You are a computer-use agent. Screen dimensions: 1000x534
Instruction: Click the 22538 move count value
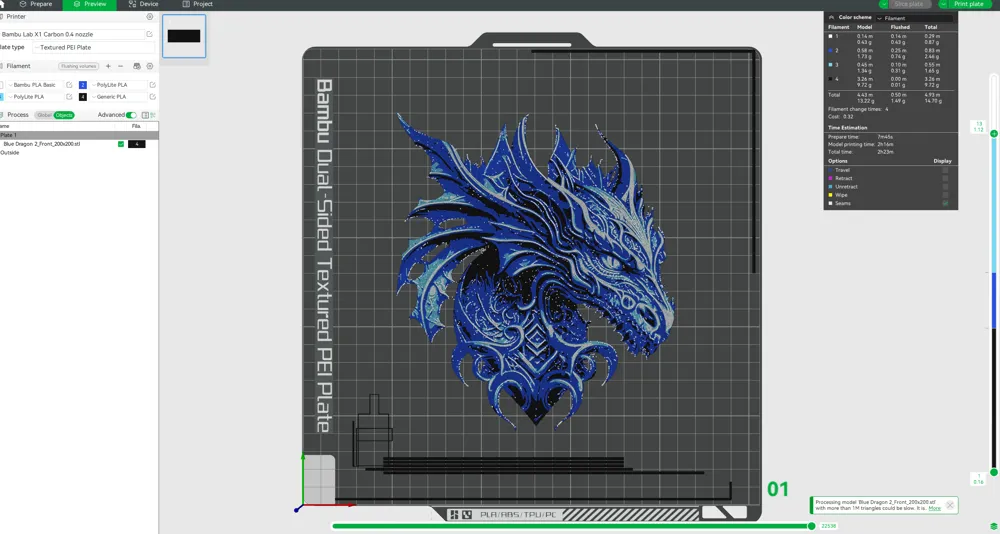pyautogui.click(x=828, y=526)
